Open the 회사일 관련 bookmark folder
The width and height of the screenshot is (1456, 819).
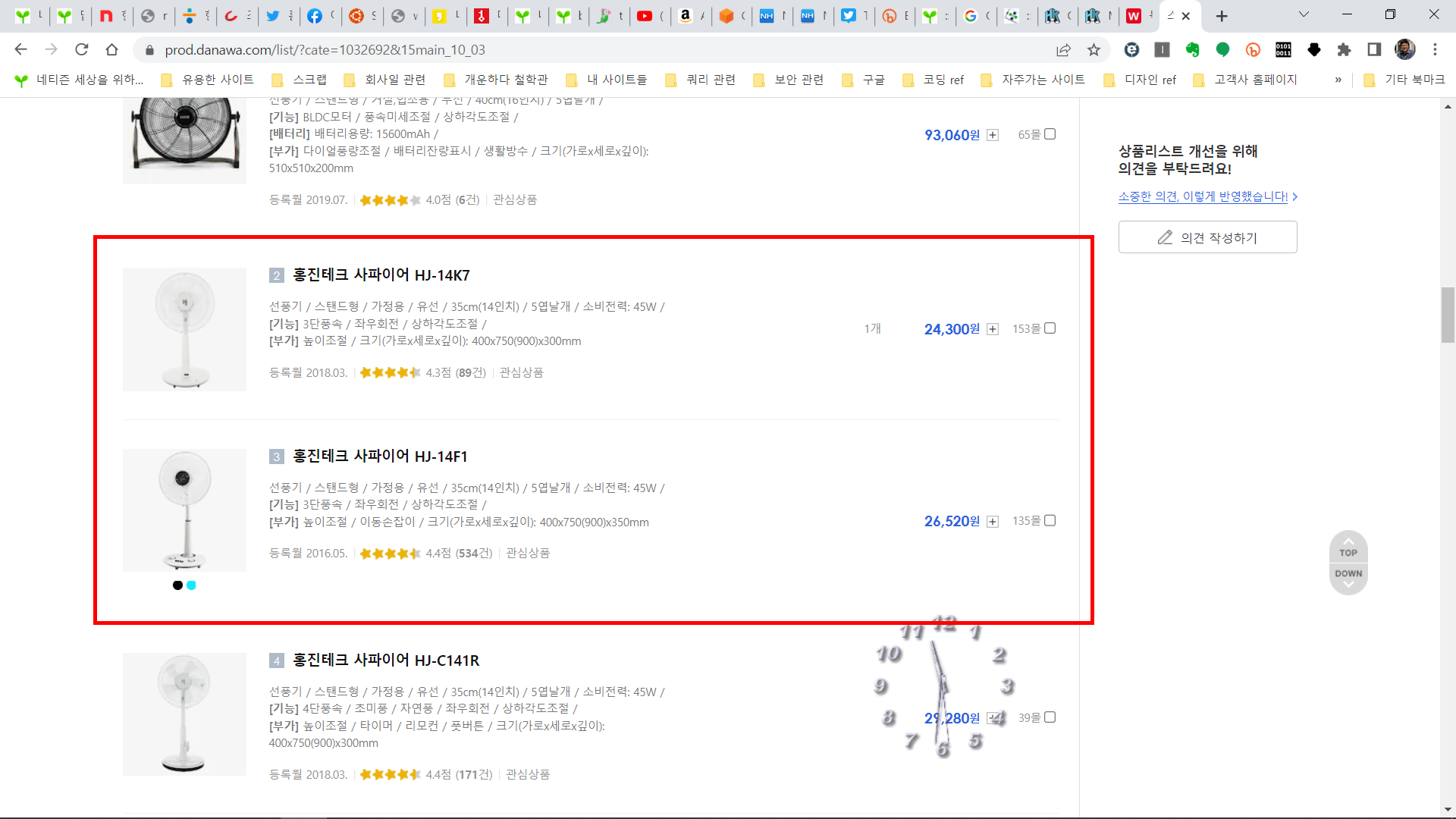click(384, 80)
